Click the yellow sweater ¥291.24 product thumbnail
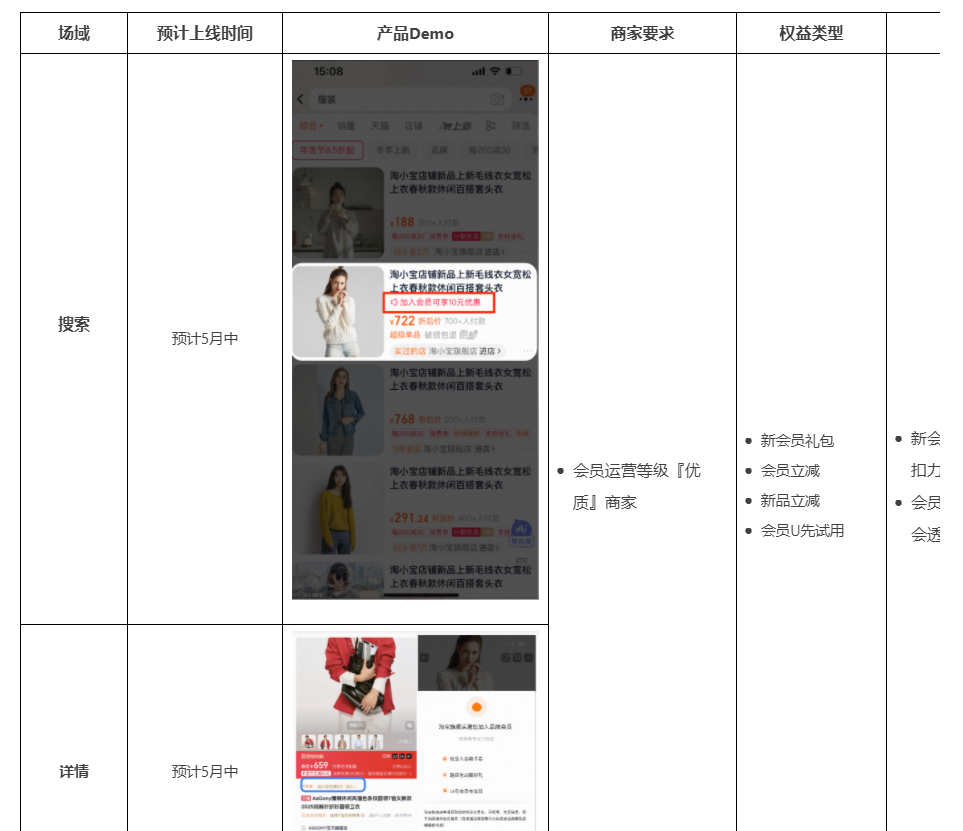 (338, 509)
